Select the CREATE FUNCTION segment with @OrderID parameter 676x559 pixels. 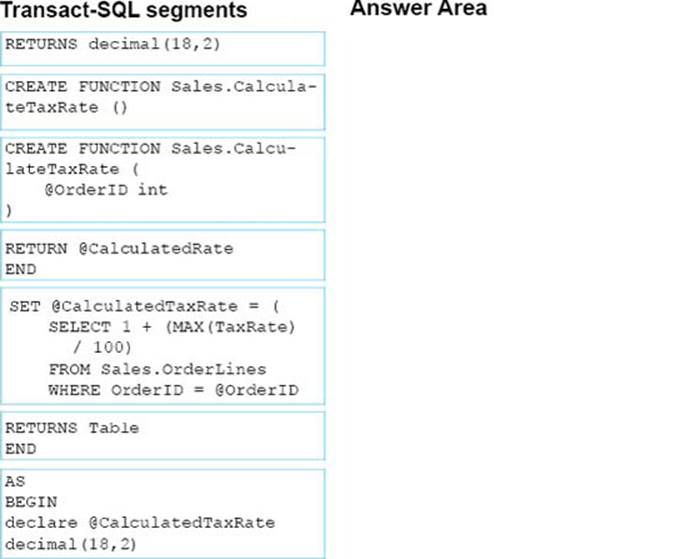point(162,179)
